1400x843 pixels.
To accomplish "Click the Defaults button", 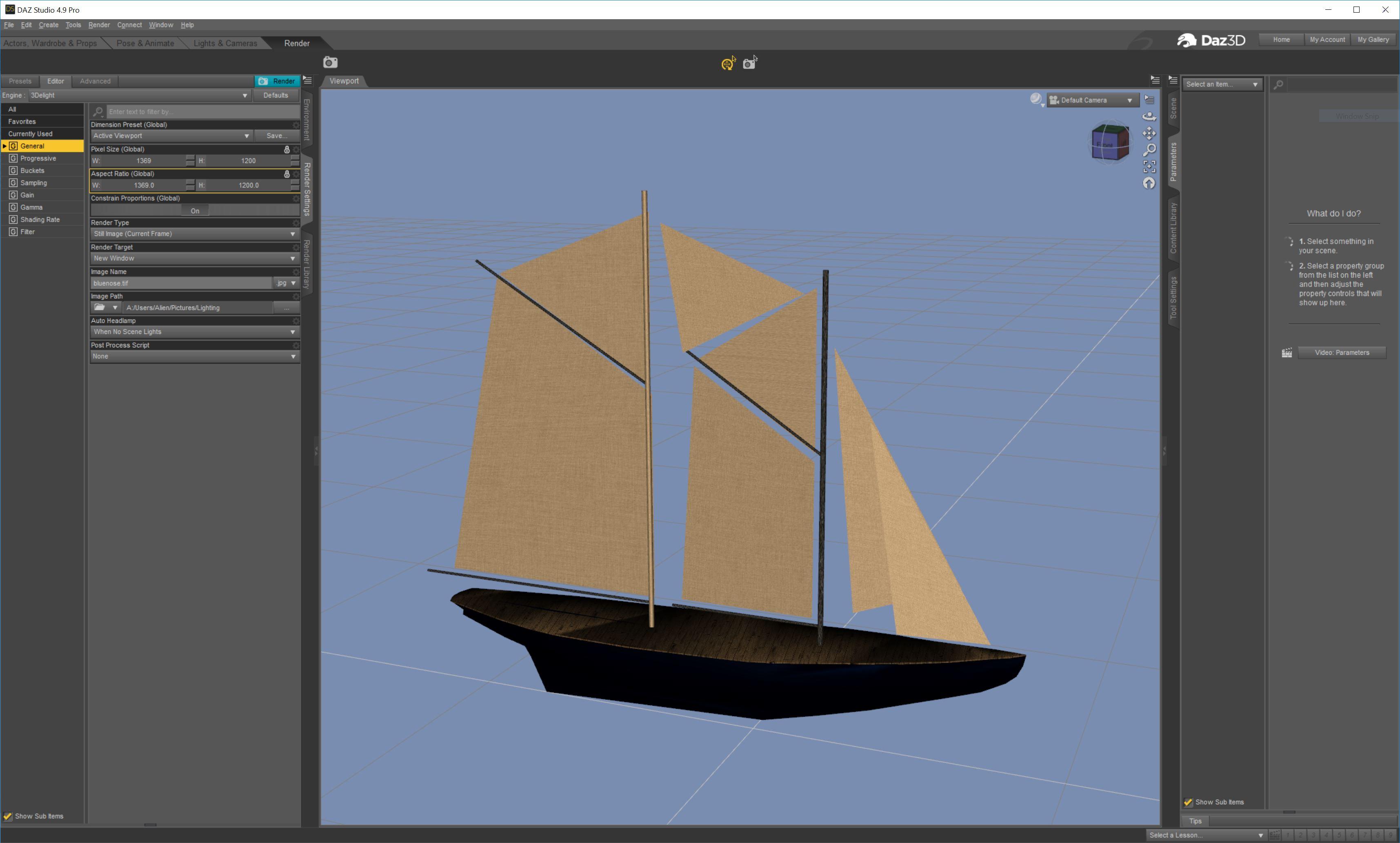I will click(x=276, y=96).
